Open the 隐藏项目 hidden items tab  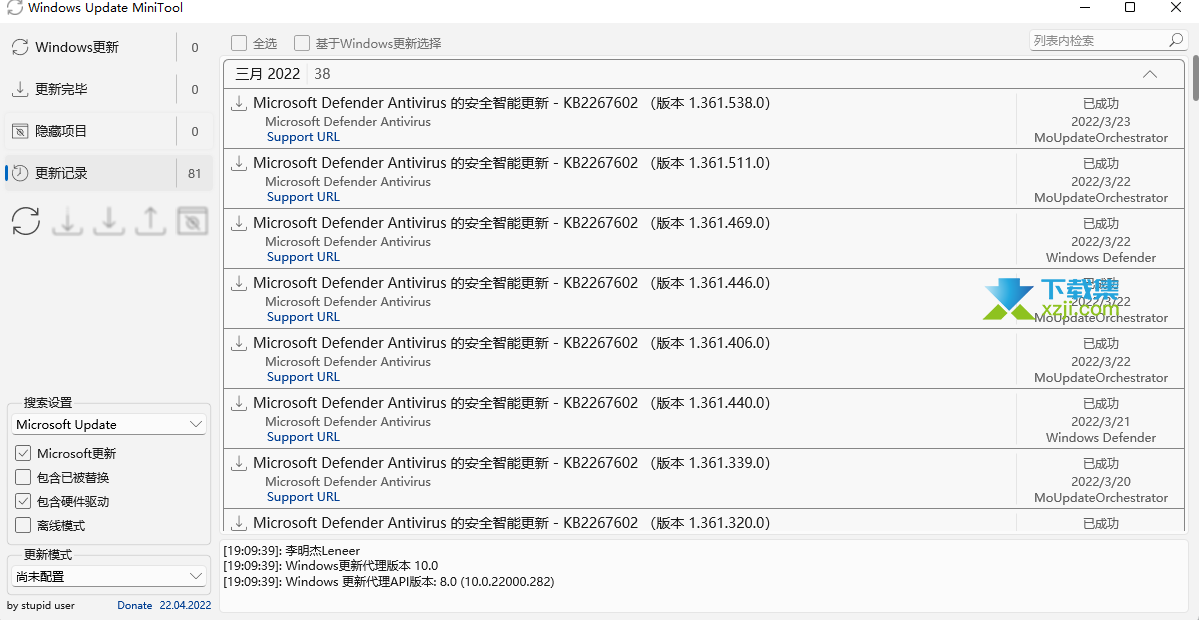[x=61, y=131]
